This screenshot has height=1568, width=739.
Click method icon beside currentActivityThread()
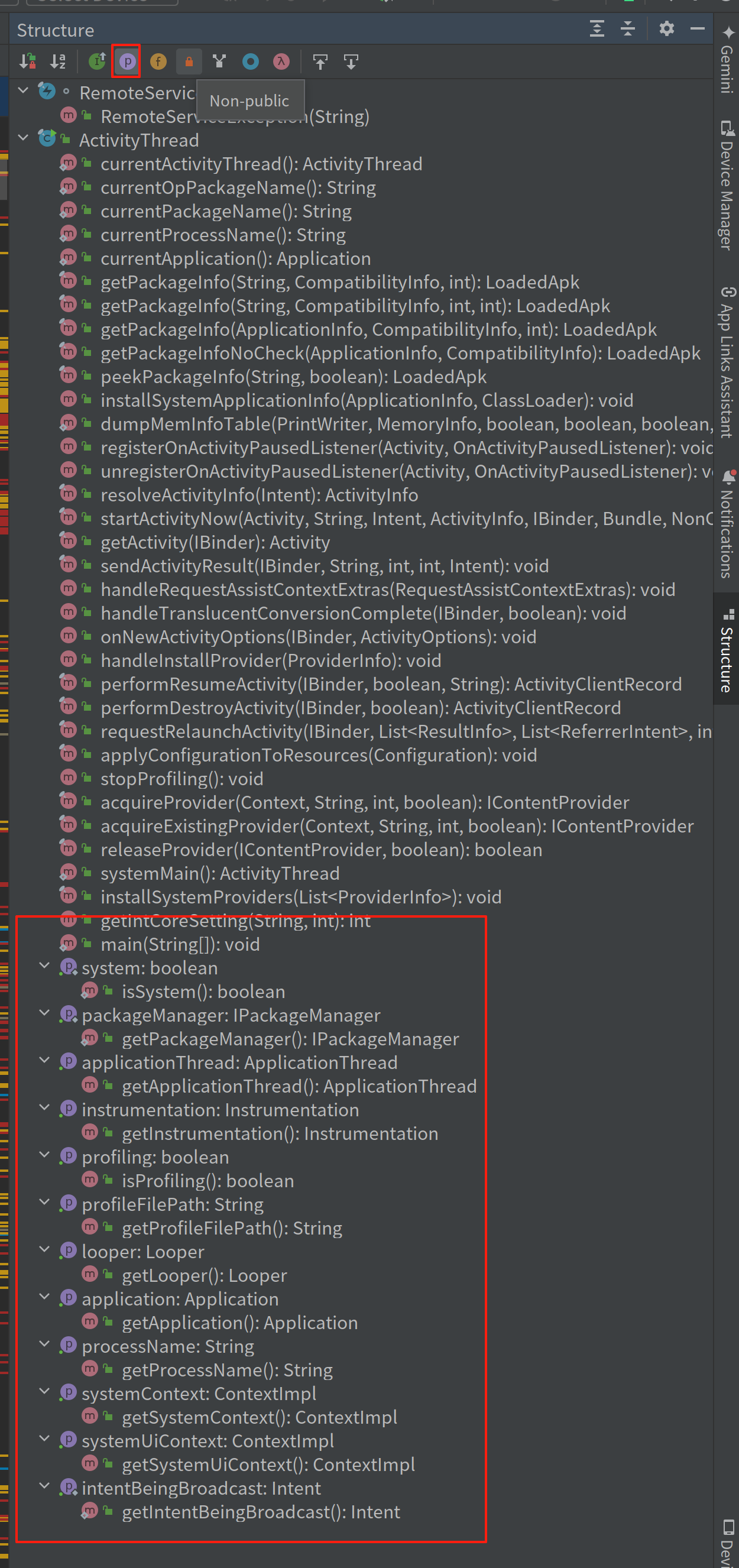tap(68, 163)
